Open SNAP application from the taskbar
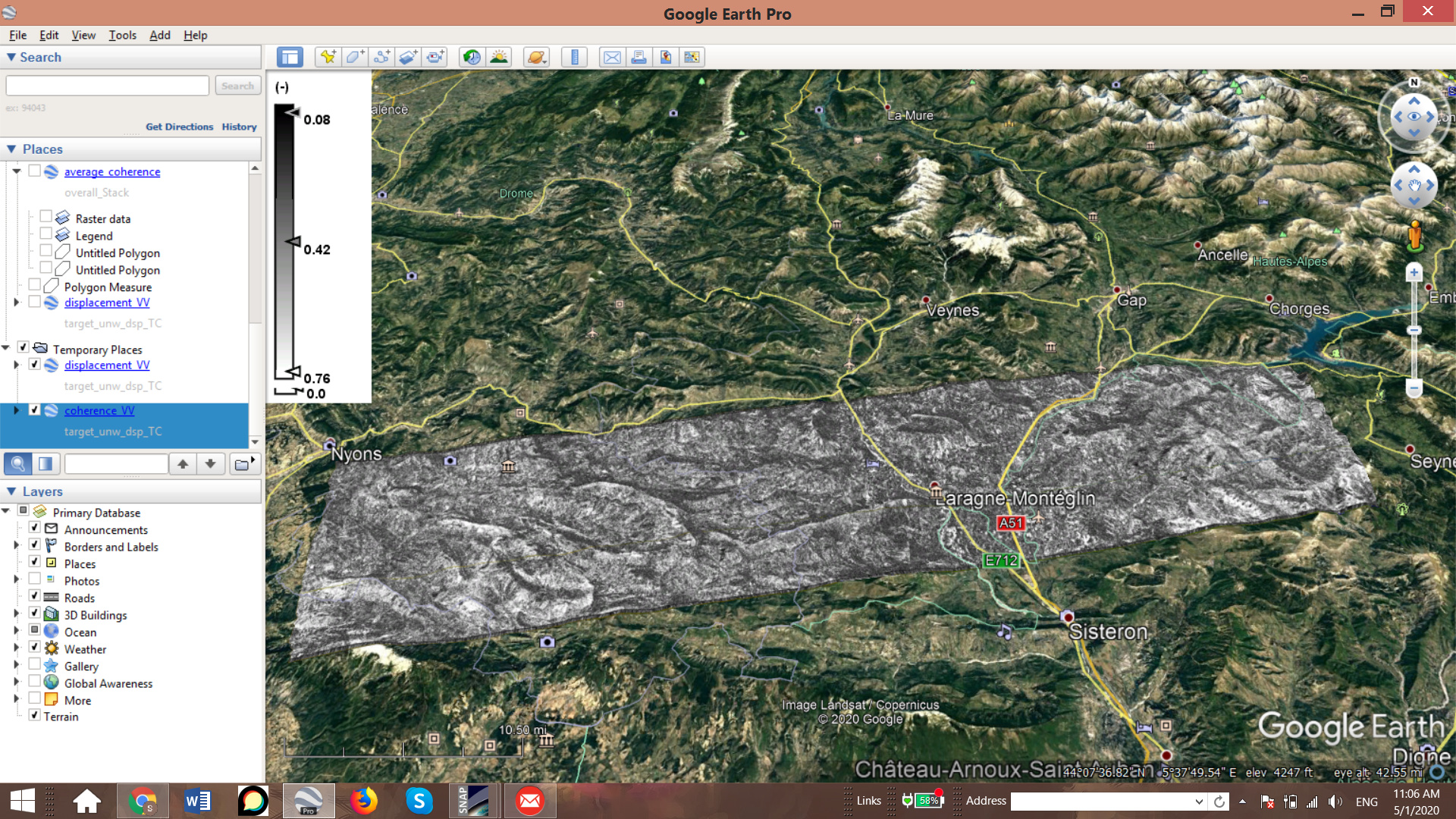1456x819 pixels. click(474, 801)
